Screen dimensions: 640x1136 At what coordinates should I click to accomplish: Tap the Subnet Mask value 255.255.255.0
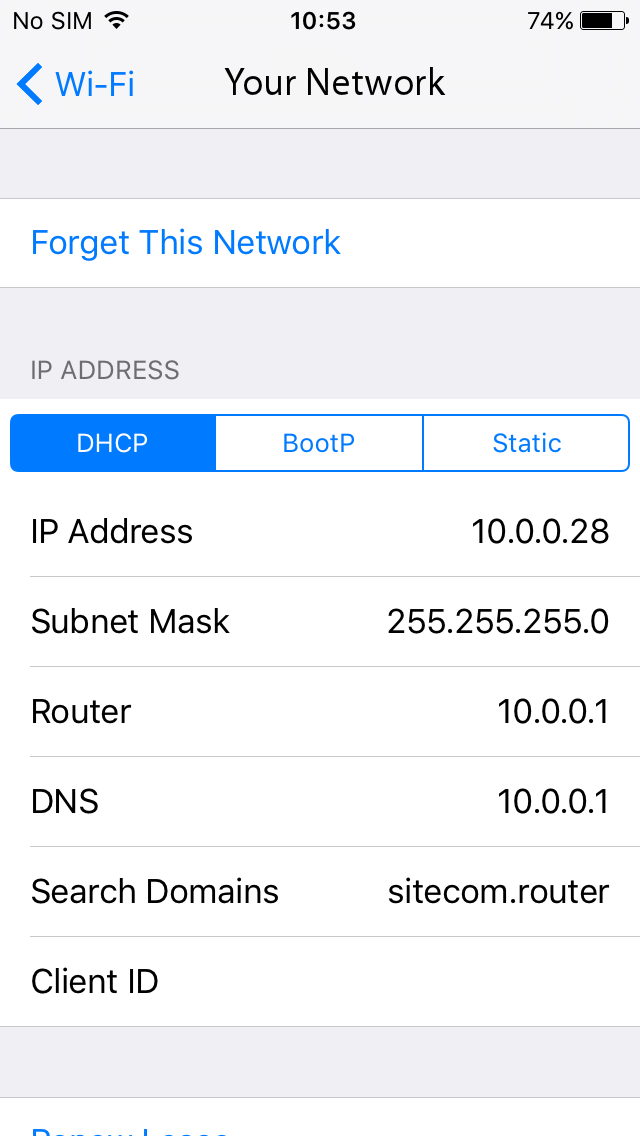click(498, 622)
